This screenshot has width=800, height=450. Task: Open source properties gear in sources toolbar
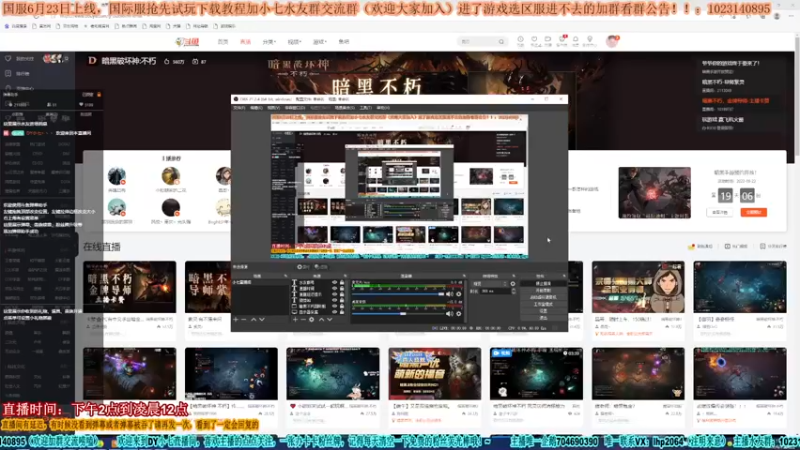point(312,319)
